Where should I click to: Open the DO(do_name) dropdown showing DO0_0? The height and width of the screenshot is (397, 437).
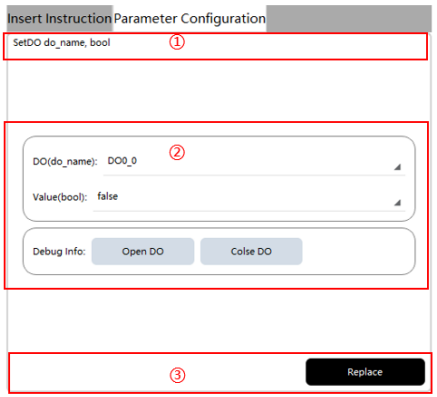click(254, 162)
